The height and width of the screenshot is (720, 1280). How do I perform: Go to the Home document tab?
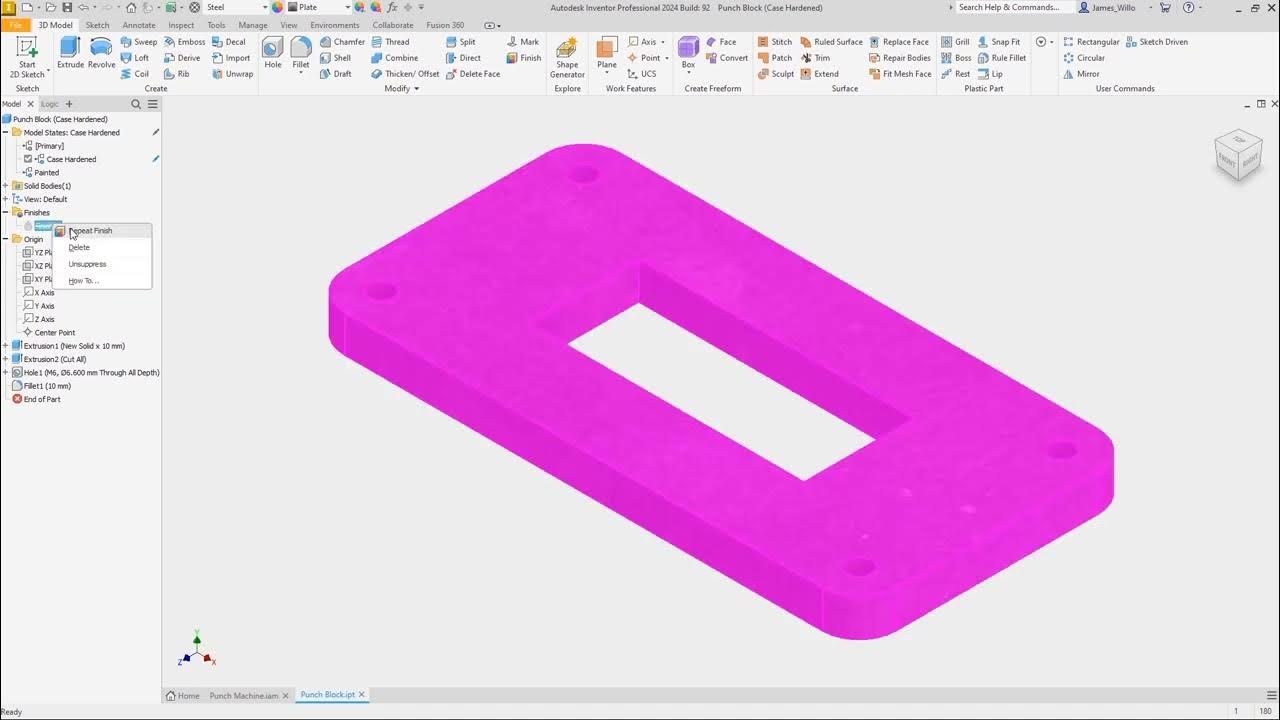point(183,695)
